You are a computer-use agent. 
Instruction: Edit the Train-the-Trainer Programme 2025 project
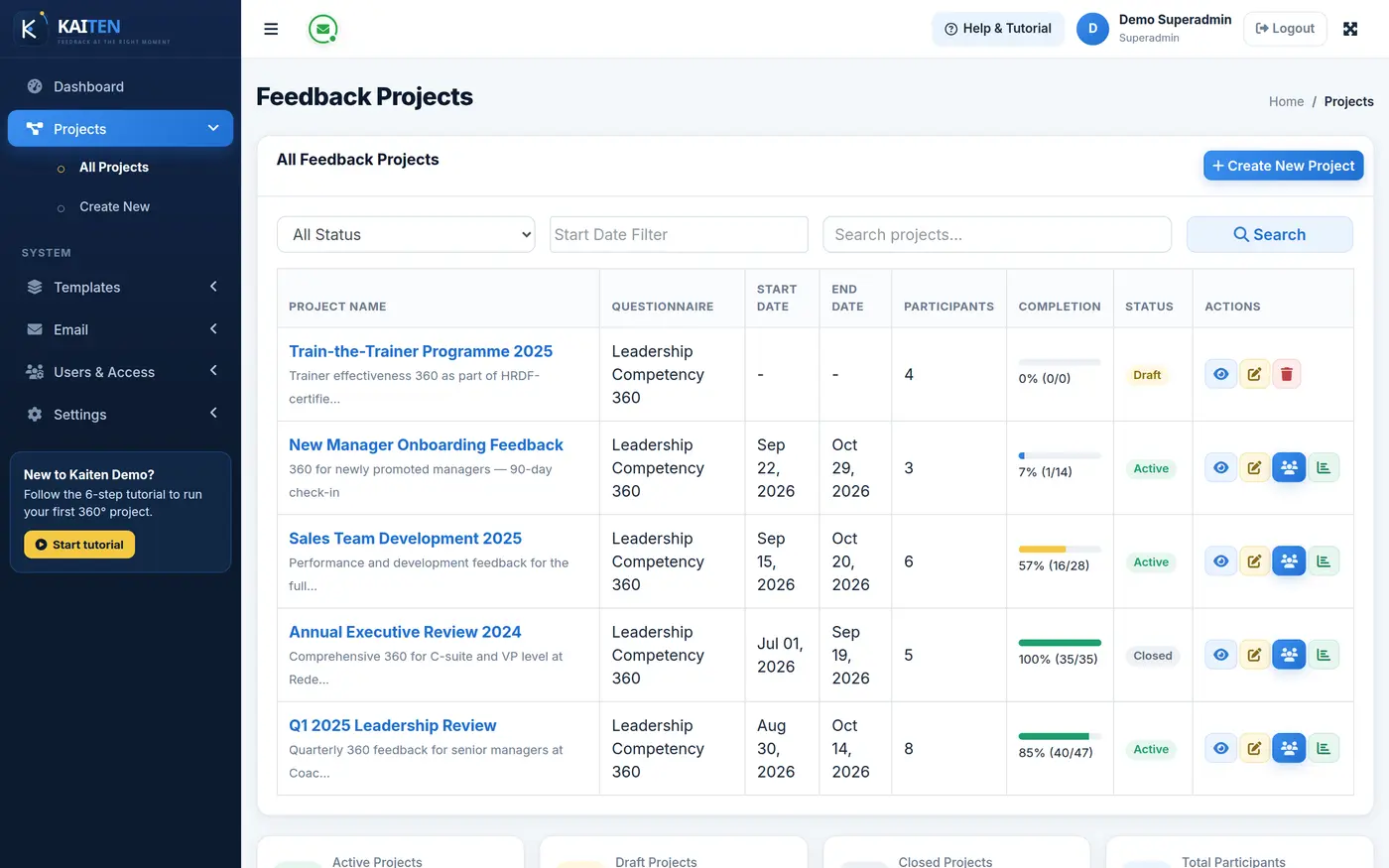point(1254,374)
